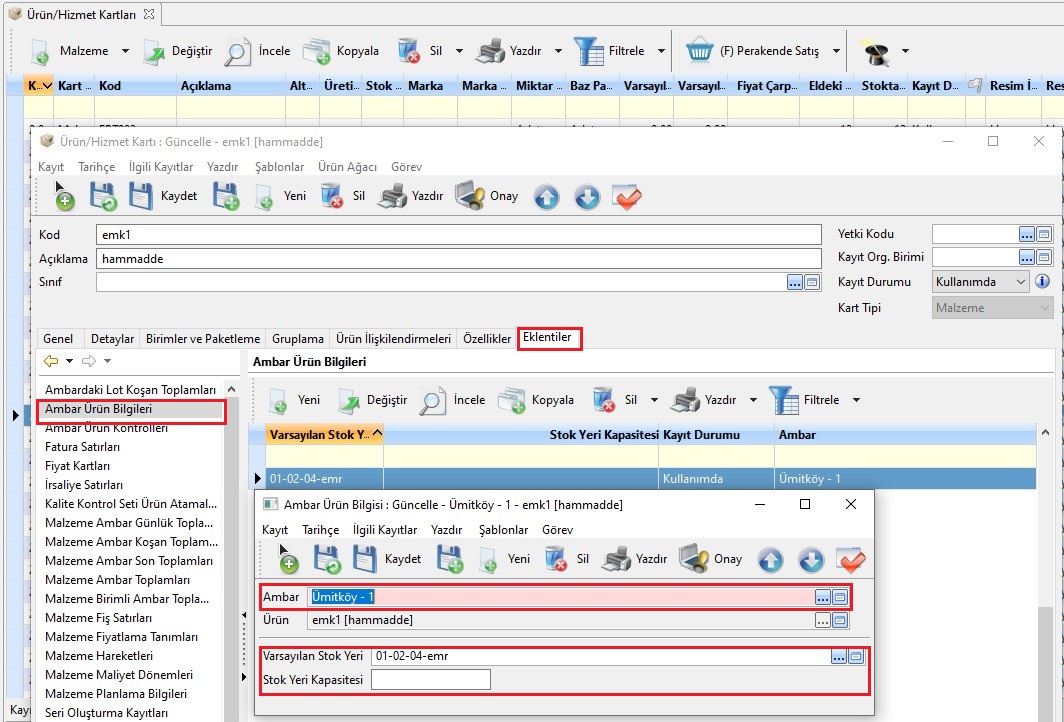
Task: Expand the Sil dropdown arrow in the Ürün/Hizmet Kartları toolbar
Action: coord(459,52)
